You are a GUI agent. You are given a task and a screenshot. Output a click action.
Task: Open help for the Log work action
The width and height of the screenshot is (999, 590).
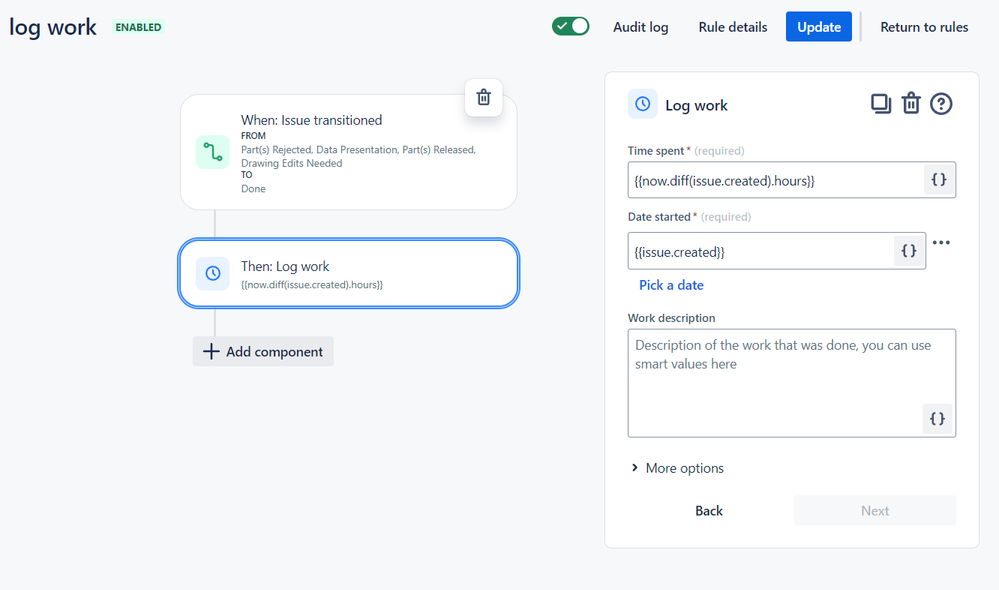(x=941, y=103)
